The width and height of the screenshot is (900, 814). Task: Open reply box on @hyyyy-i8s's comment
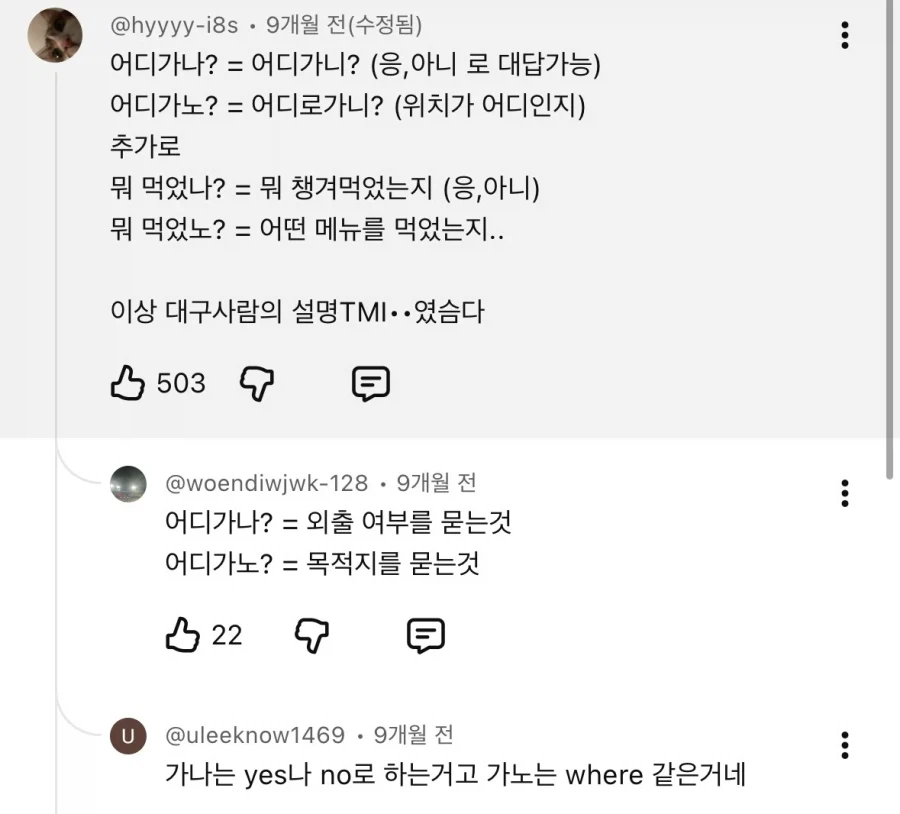point(370,383)
